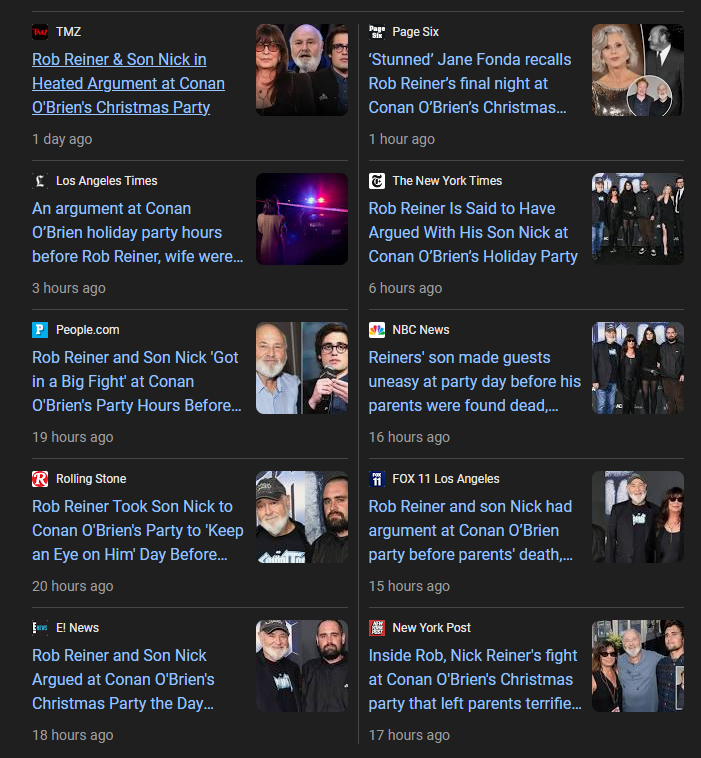Click the New York Post favicon
701x758 pixels.
click(x=377, y=628)
